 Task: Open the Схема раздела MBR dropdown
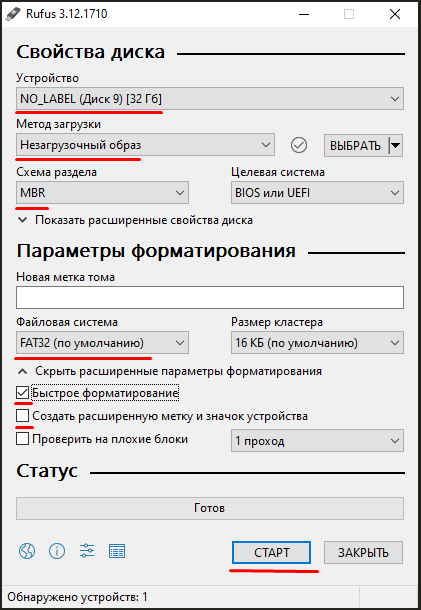coord(102,193)
